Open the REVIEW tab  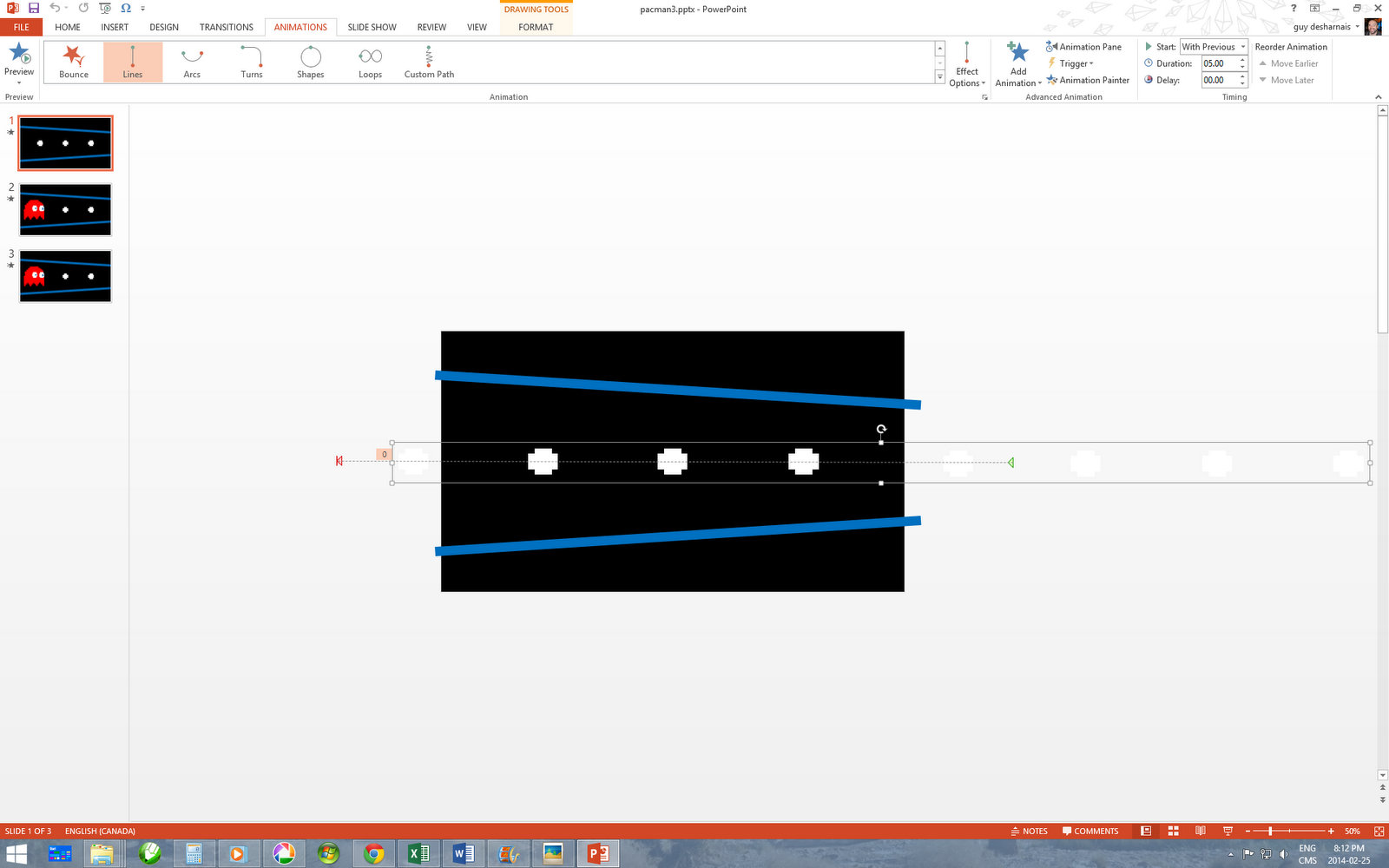[431, 27]
